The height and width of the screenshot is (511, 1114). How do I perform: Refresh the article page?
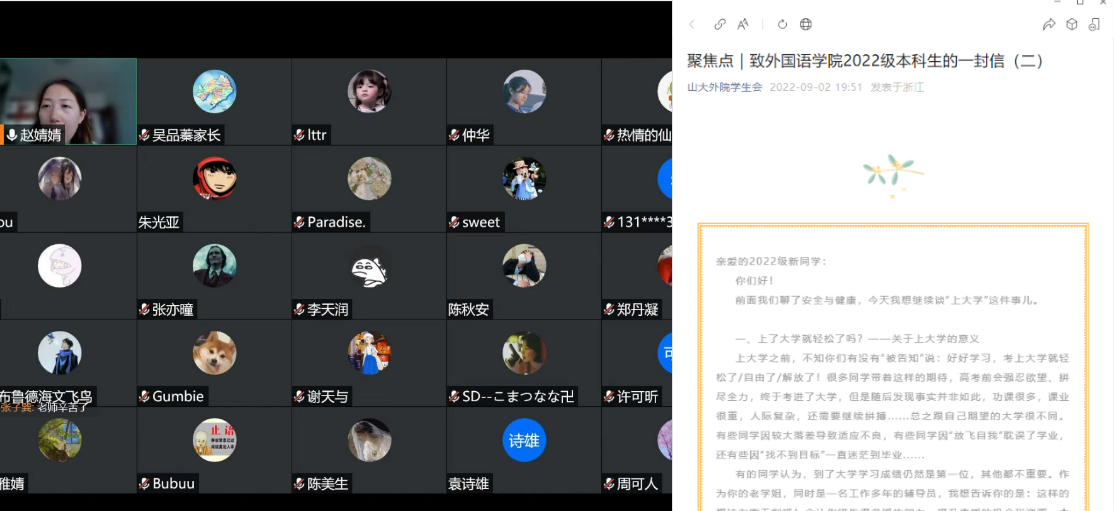(x=783, y=24)
